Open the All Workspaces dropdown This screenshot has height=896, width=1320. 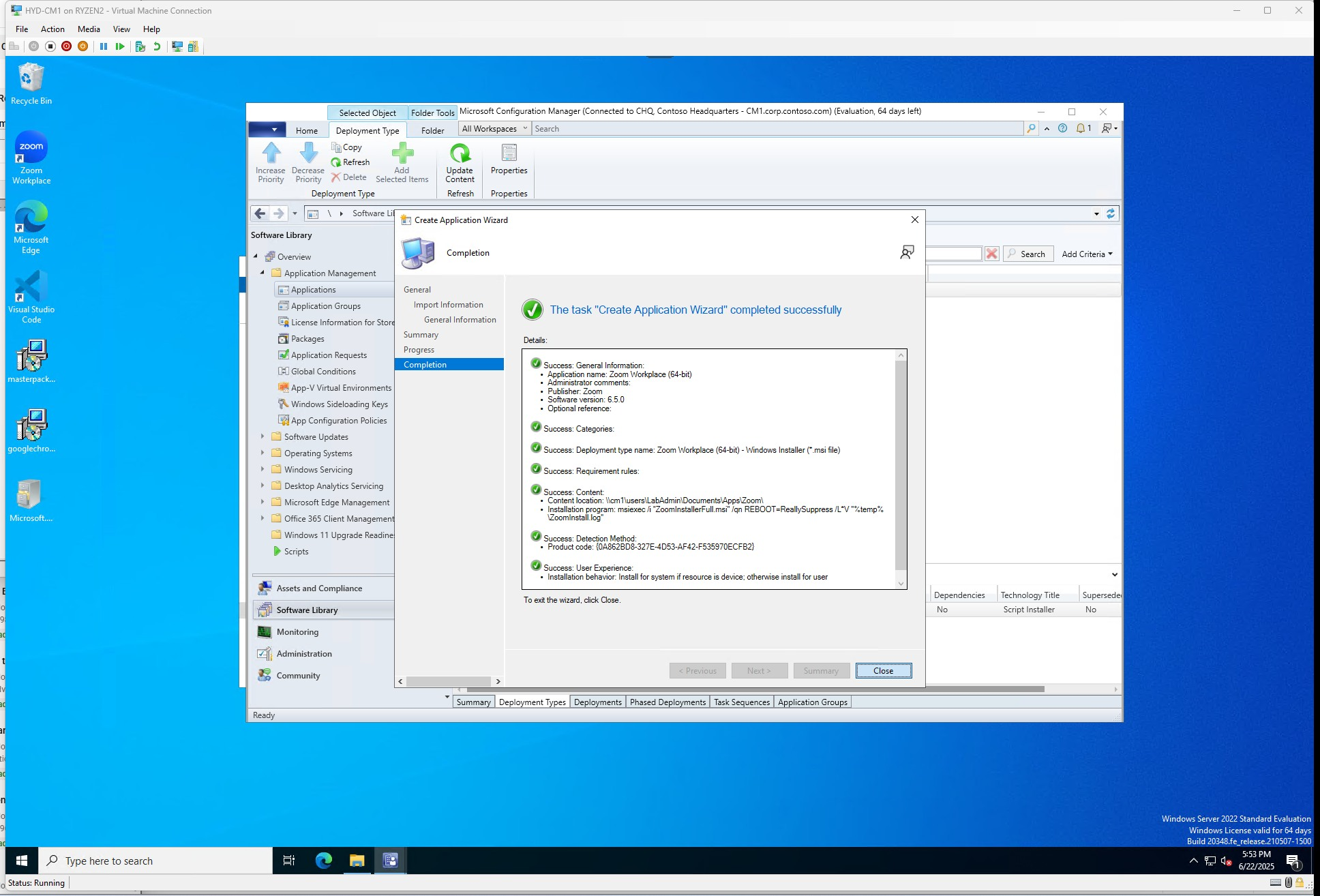pyautogui.click(x=495, y=128)
